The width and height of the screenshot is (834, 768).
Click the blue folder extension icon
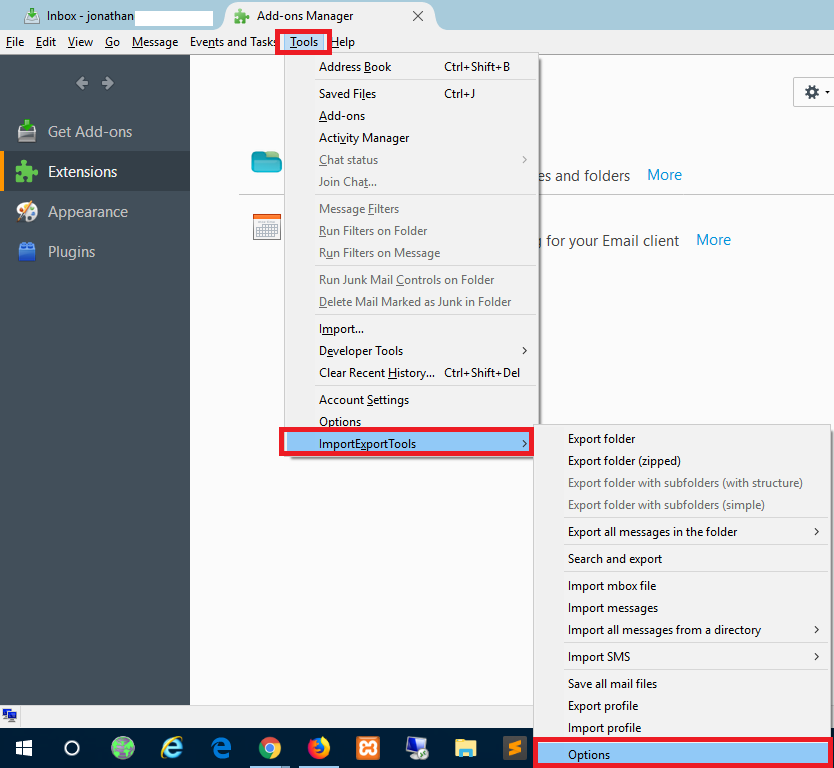click(266, 162)
